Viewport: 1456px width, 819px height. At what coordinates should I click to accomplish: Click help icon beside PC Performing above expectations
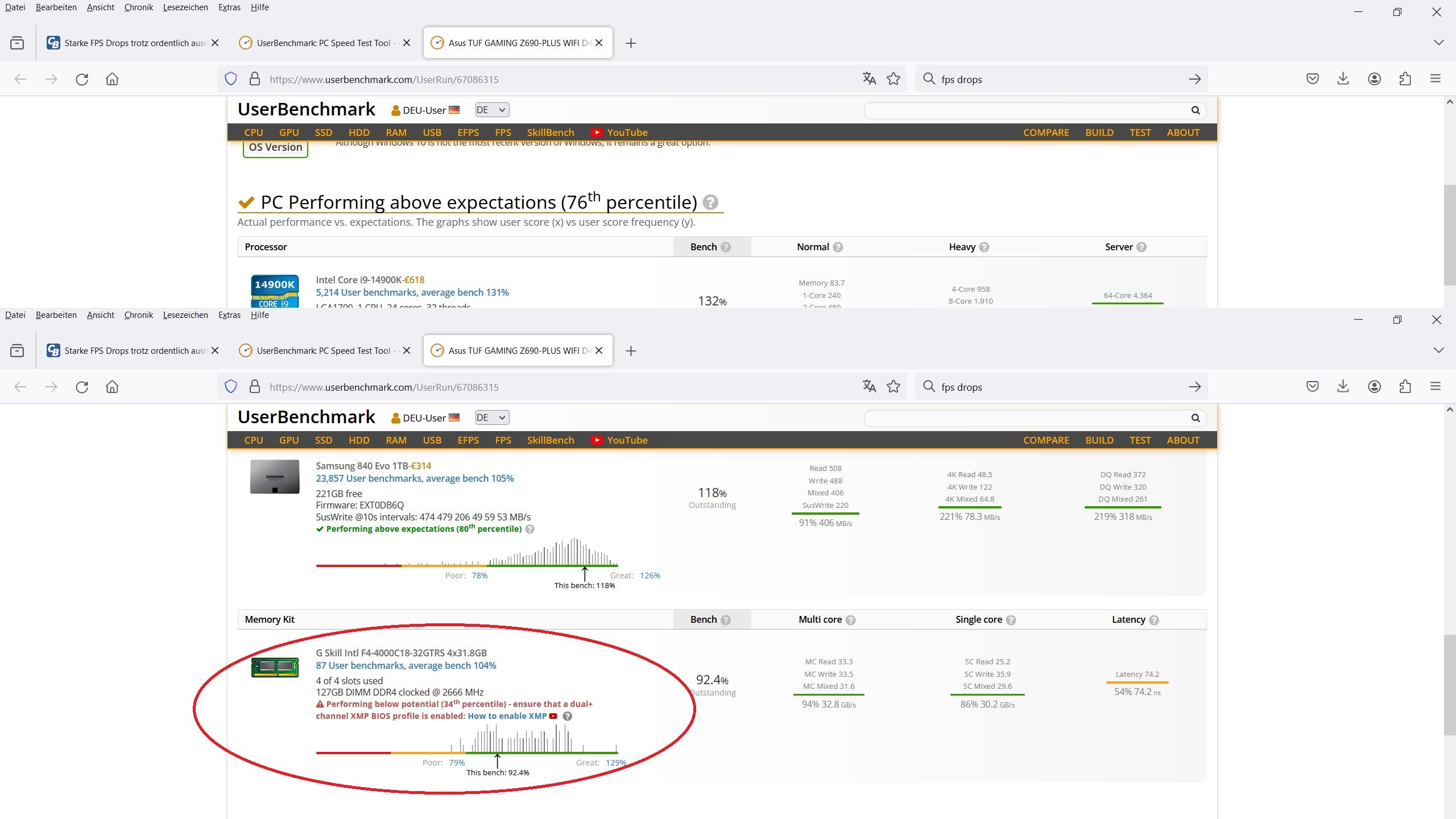(x=710, y=202)
